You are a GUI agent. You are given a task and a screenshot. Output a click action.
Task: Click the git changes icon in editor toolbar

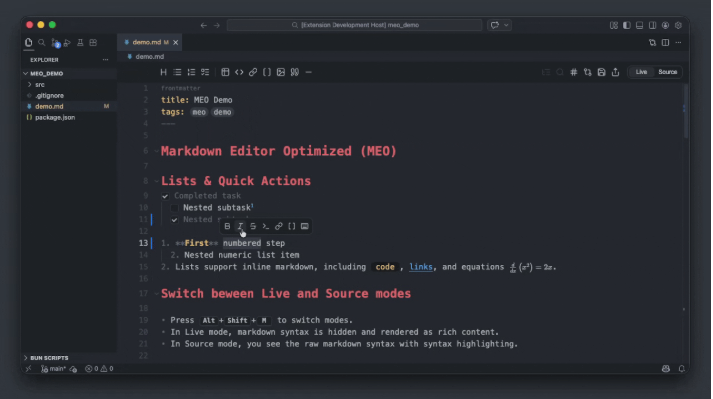pos(587,72)
